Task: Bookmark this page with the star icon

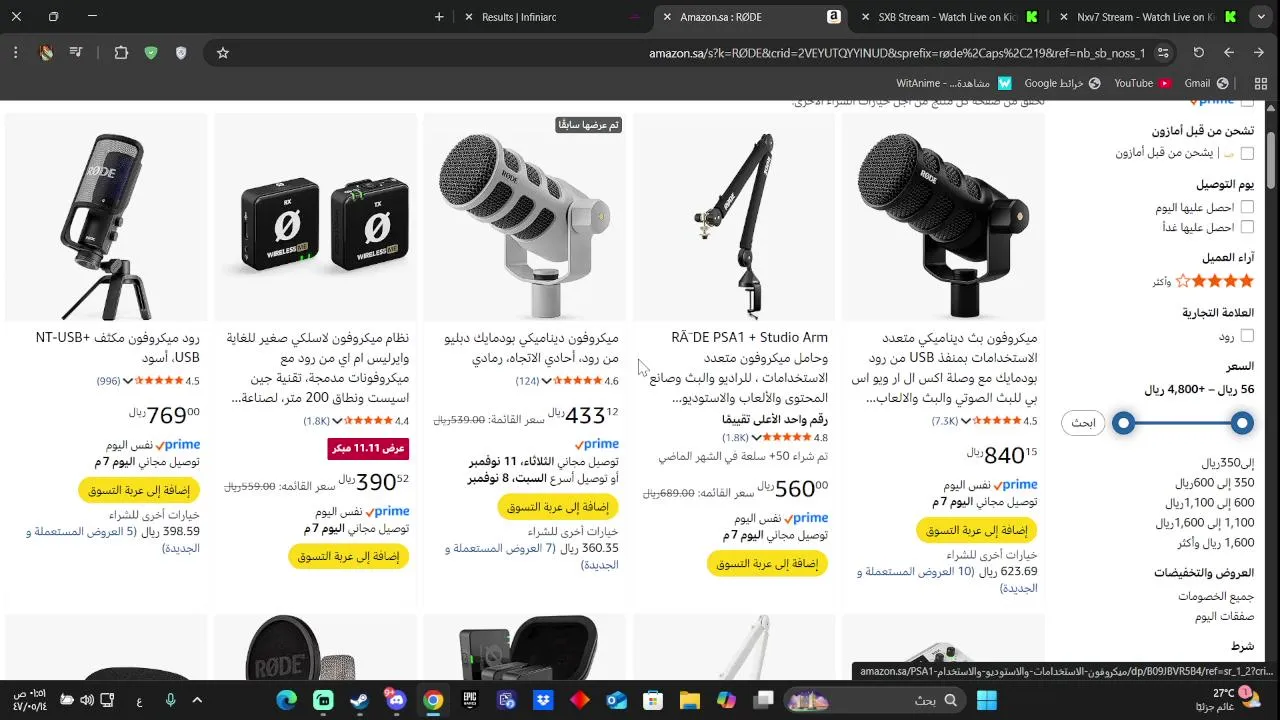Action: point(223,53)
